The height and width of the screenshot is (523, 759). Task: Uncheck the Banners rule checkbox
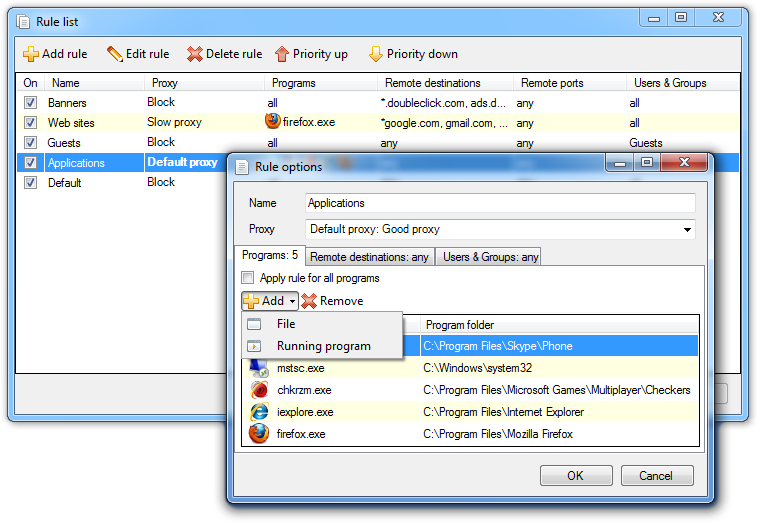tap(30, 103)
